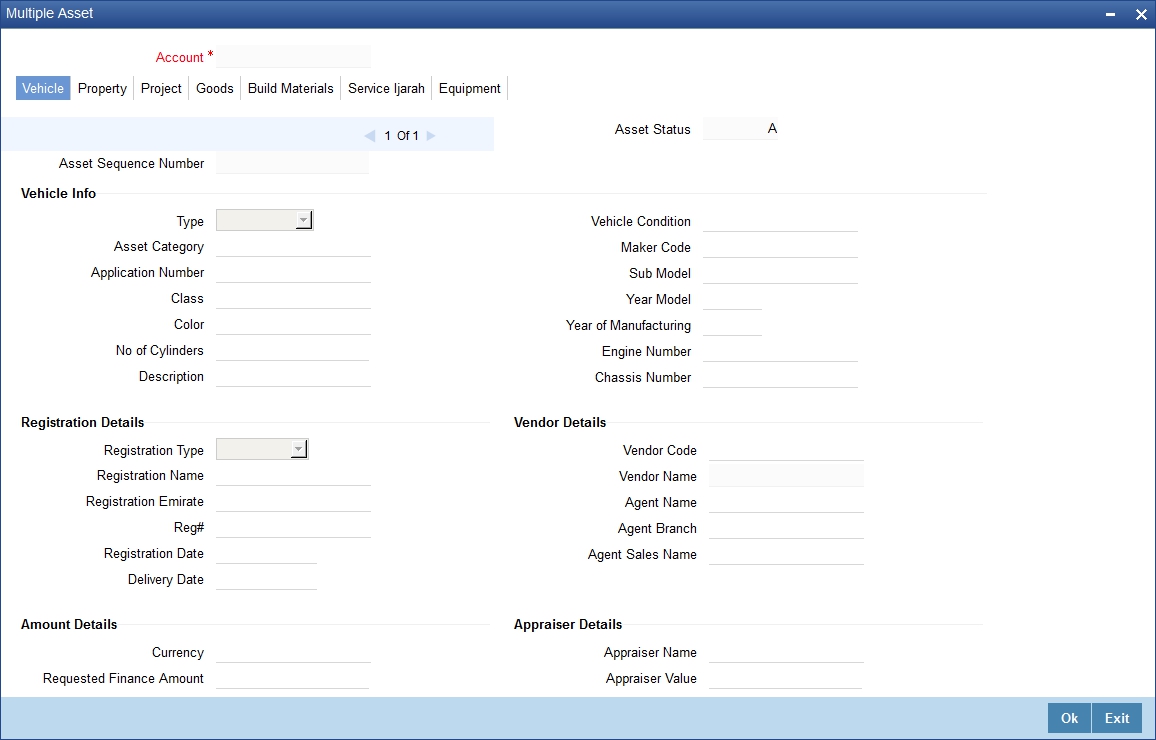Switch to the Equipment tab

470,88
